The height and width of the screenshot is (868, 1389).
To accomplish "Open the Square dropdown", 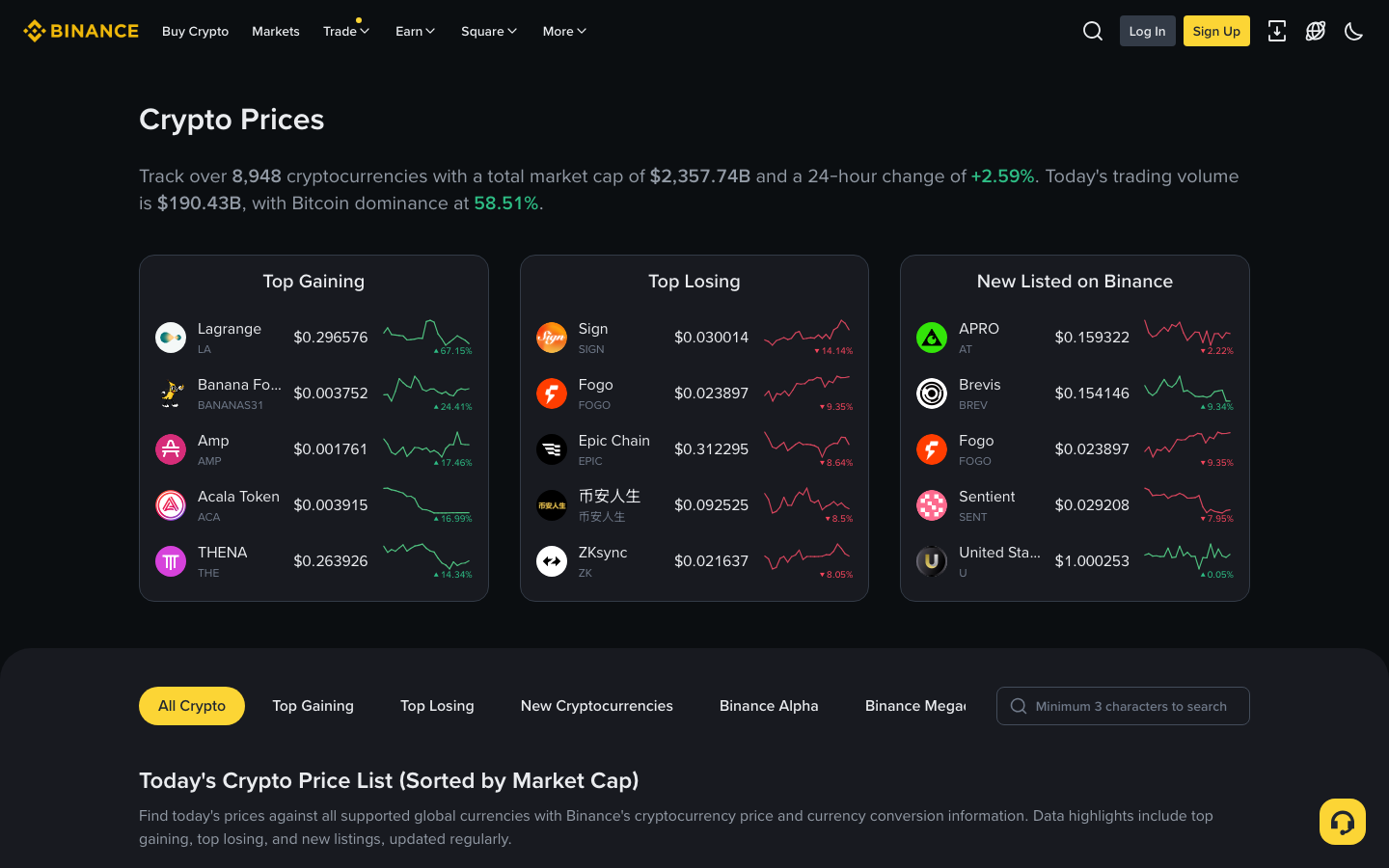I will coord(488,31).
